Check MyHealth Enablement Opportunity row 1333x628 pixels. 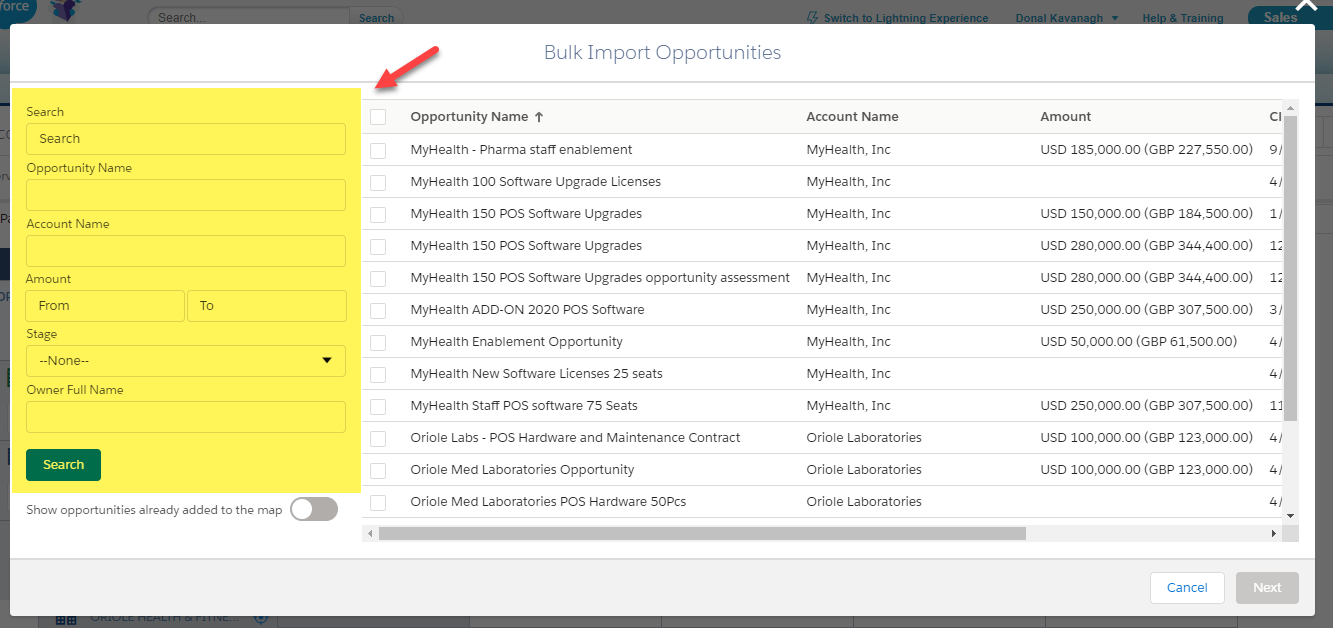378,342
